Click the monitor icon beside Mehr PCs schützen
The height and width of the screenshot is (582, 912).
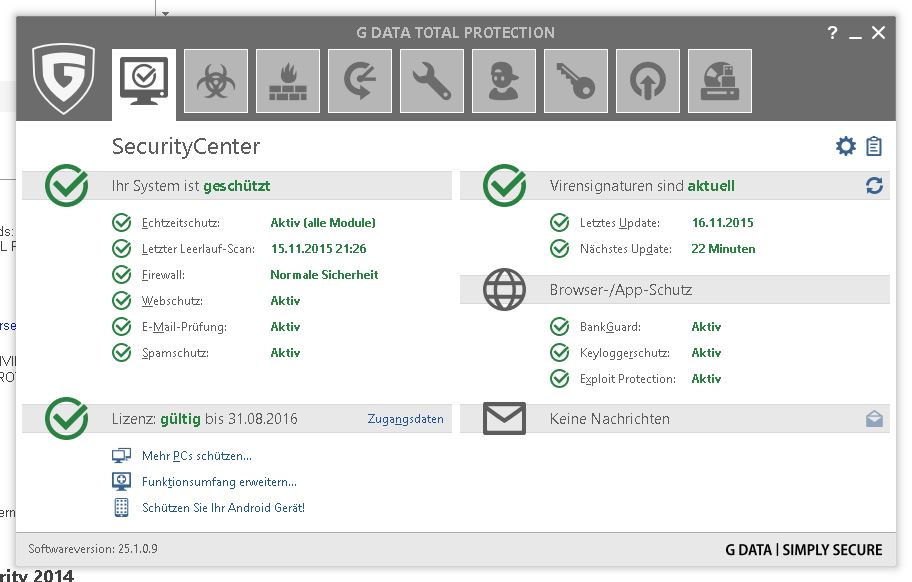coord(121,455)
